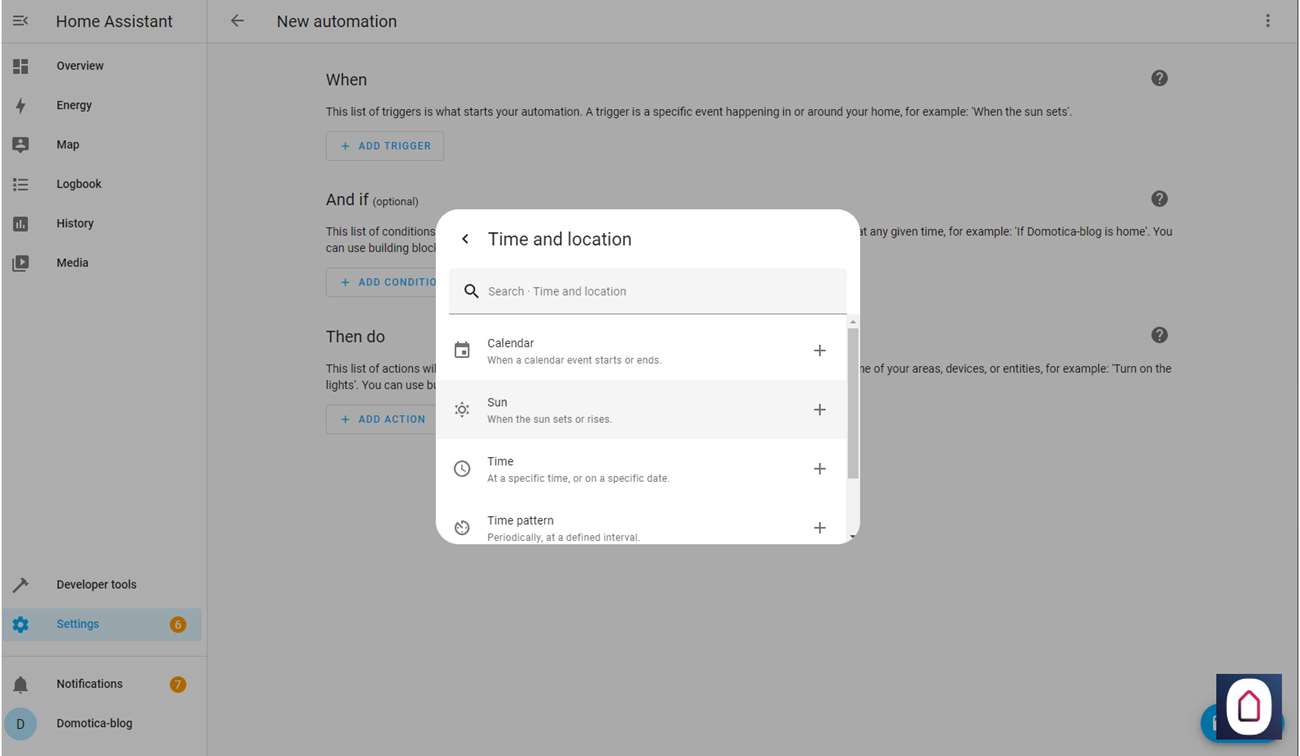Open the three-dot overflow menu
This screenshot has width=1300, height=756.
click(1267, 21)
